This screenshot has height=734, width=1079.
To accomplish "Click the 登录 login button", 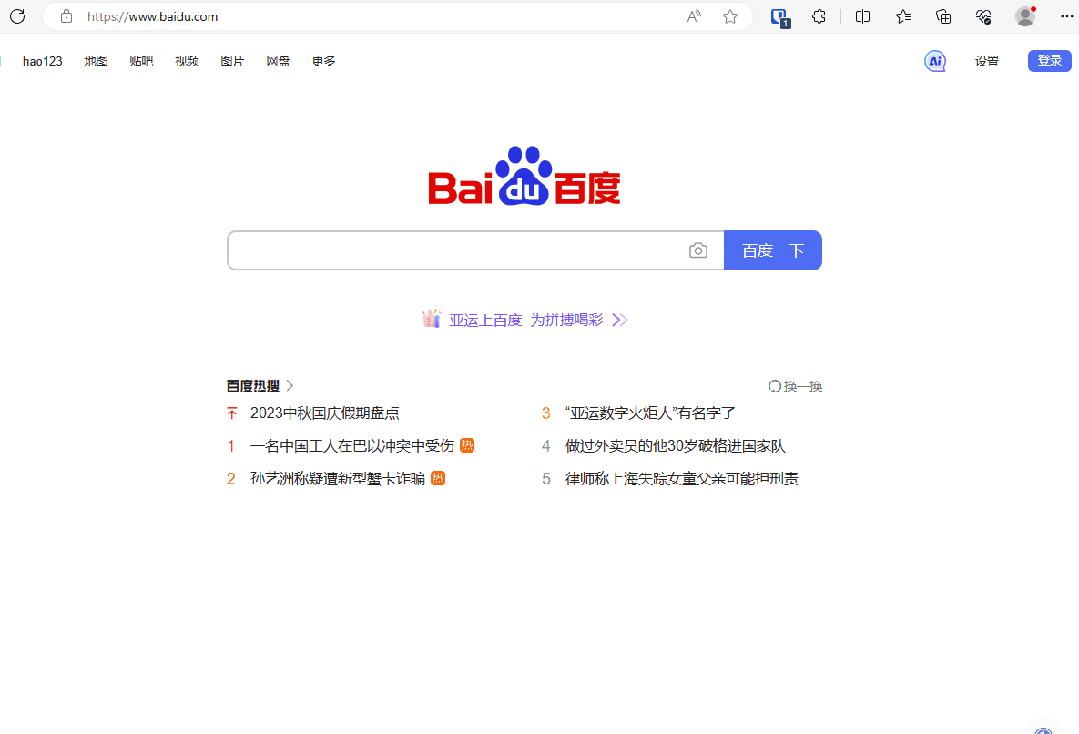I will pyautogui.click(x=1049, y=61).
